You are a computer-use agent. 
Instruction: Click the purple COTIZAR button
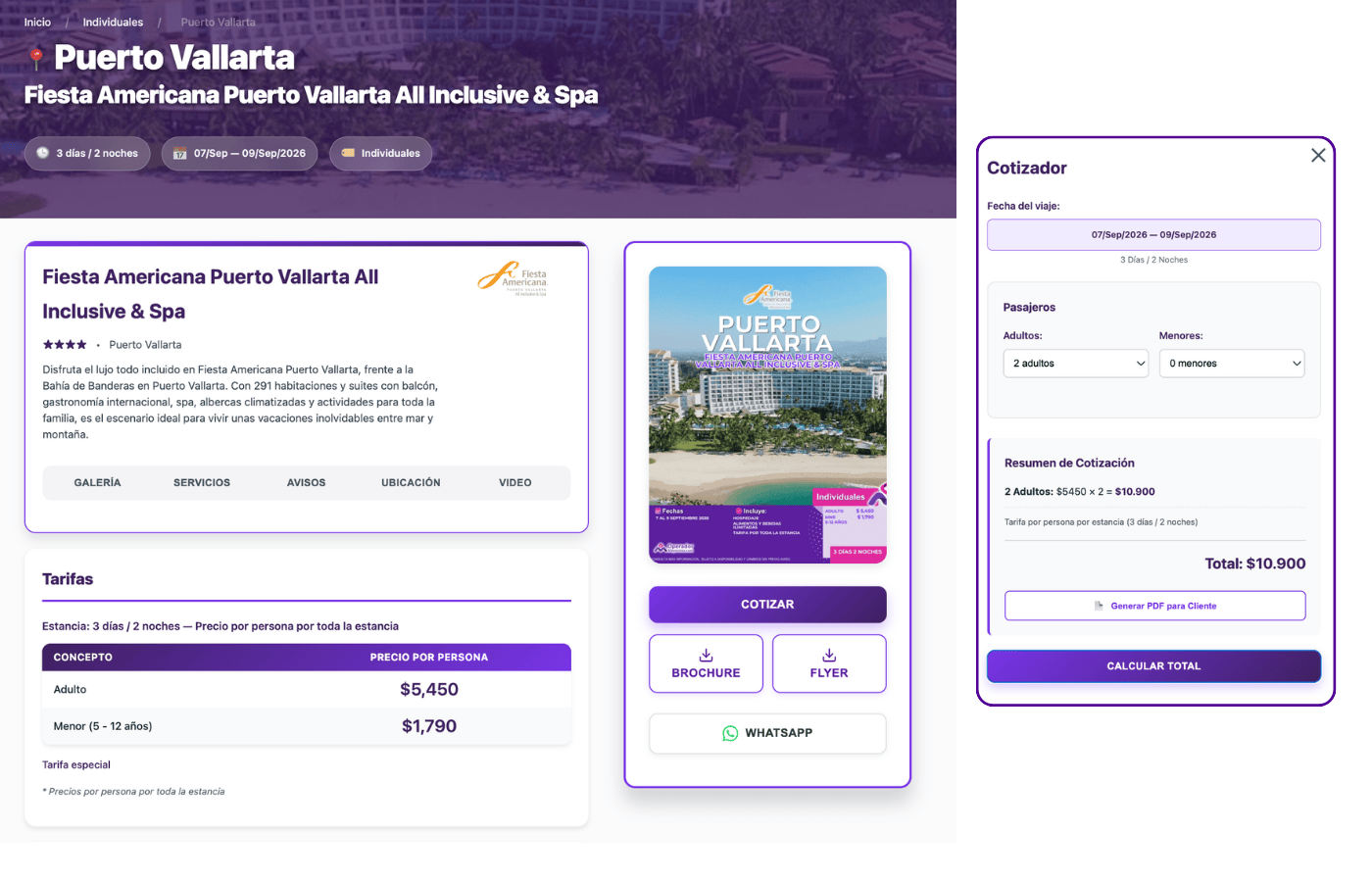(767, 605)
